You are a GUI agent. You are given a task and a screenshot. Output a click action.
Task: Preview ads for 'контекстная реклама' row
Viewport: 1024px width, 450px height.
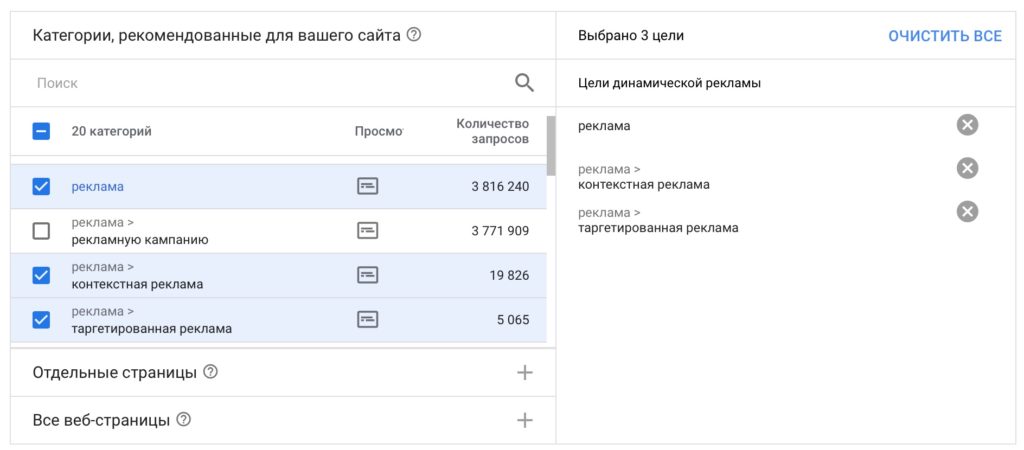click(368, 275)
